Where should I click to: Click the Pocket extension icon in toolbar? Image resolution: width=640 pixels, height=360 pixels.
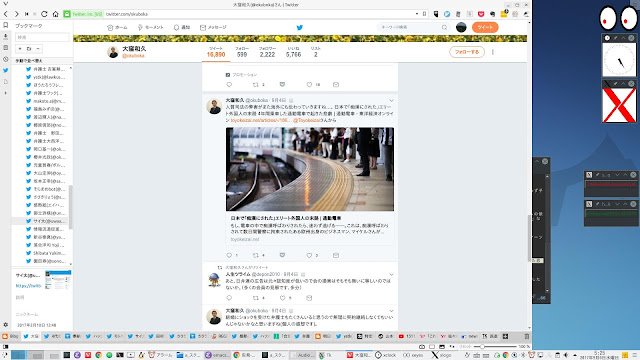(x=481, y=14)
